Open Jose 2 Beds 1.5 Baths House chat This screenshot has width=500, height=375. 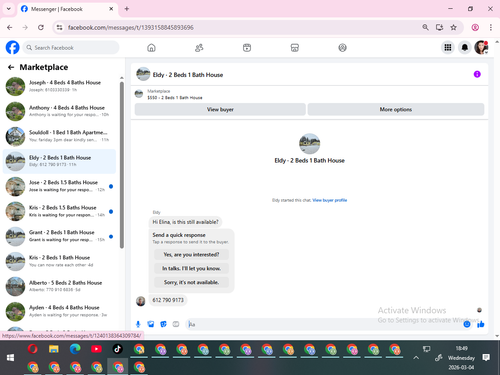tap(59, 186)
